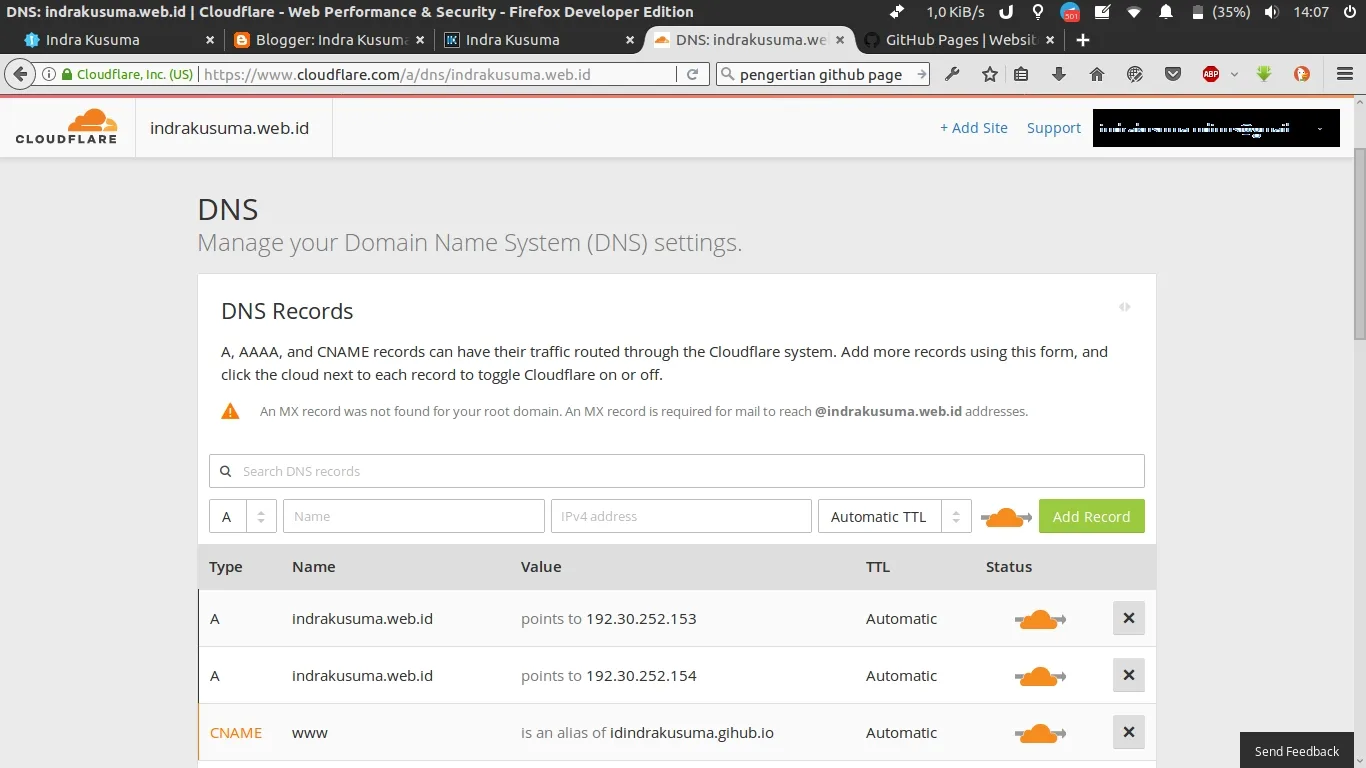Click the browser URL address bar

[x=438, y=74]
